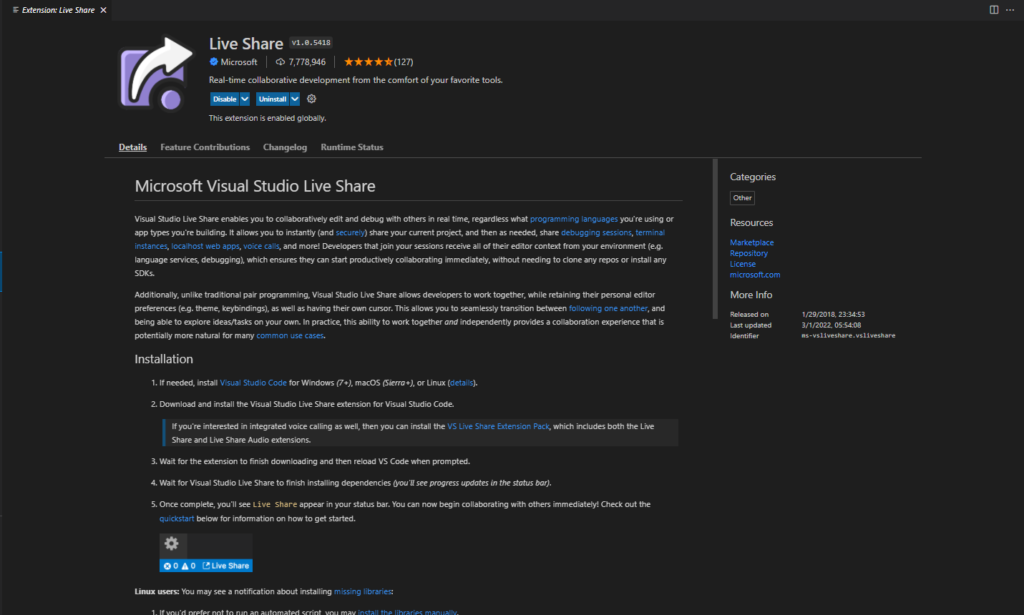The image size is (1024, 615).
Task: Click the Last updated date 3/1/2022
Action: [831, 325]
